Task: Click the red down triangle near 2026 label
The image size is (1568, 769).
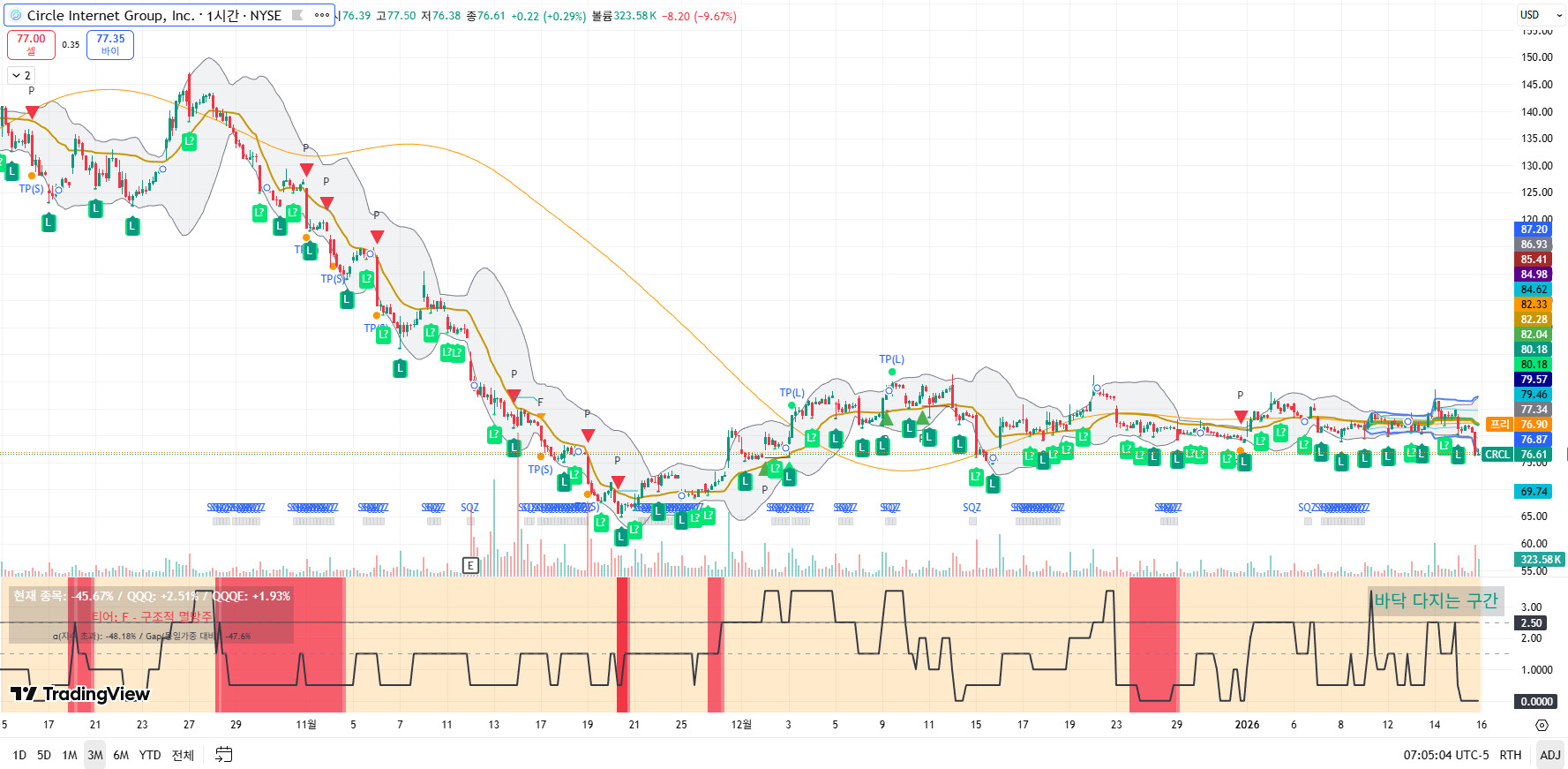Action: pos(1241,416)
